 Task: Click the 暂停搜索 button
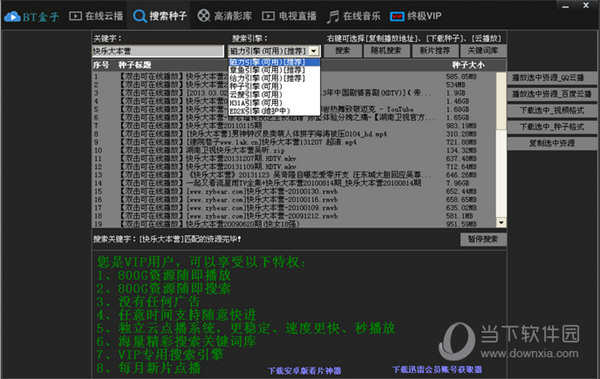483,239
